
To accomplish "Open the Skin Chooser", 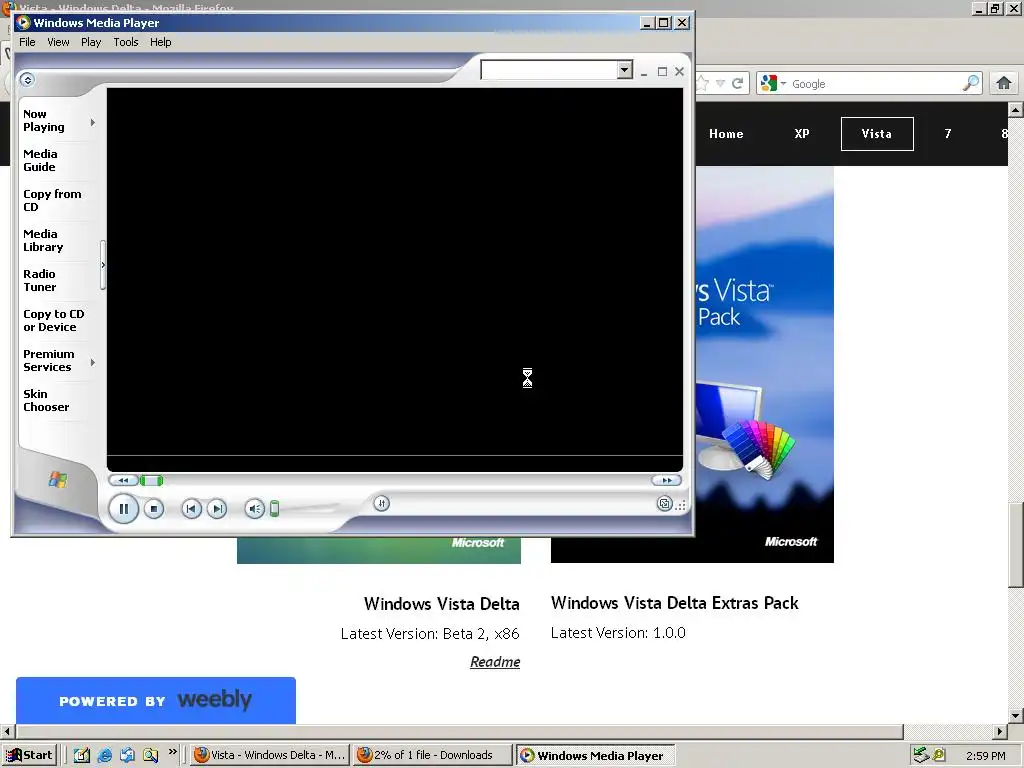I will coord(46,400).
